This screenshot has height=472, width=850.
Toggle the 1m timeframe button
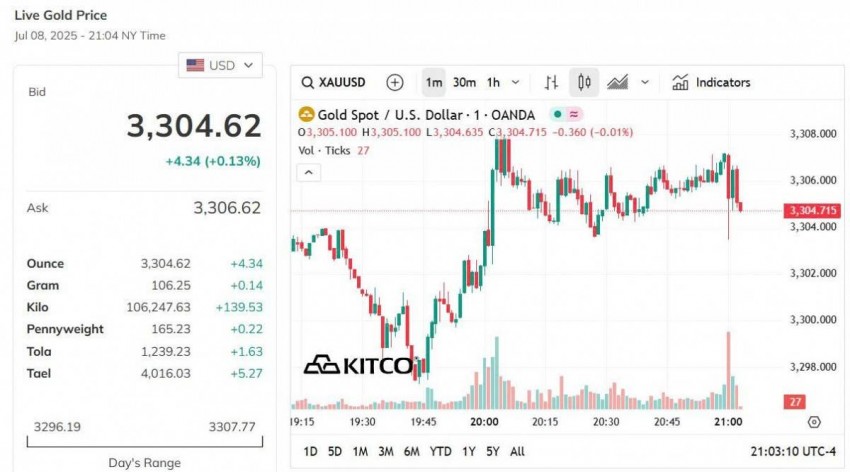(433, 82)
